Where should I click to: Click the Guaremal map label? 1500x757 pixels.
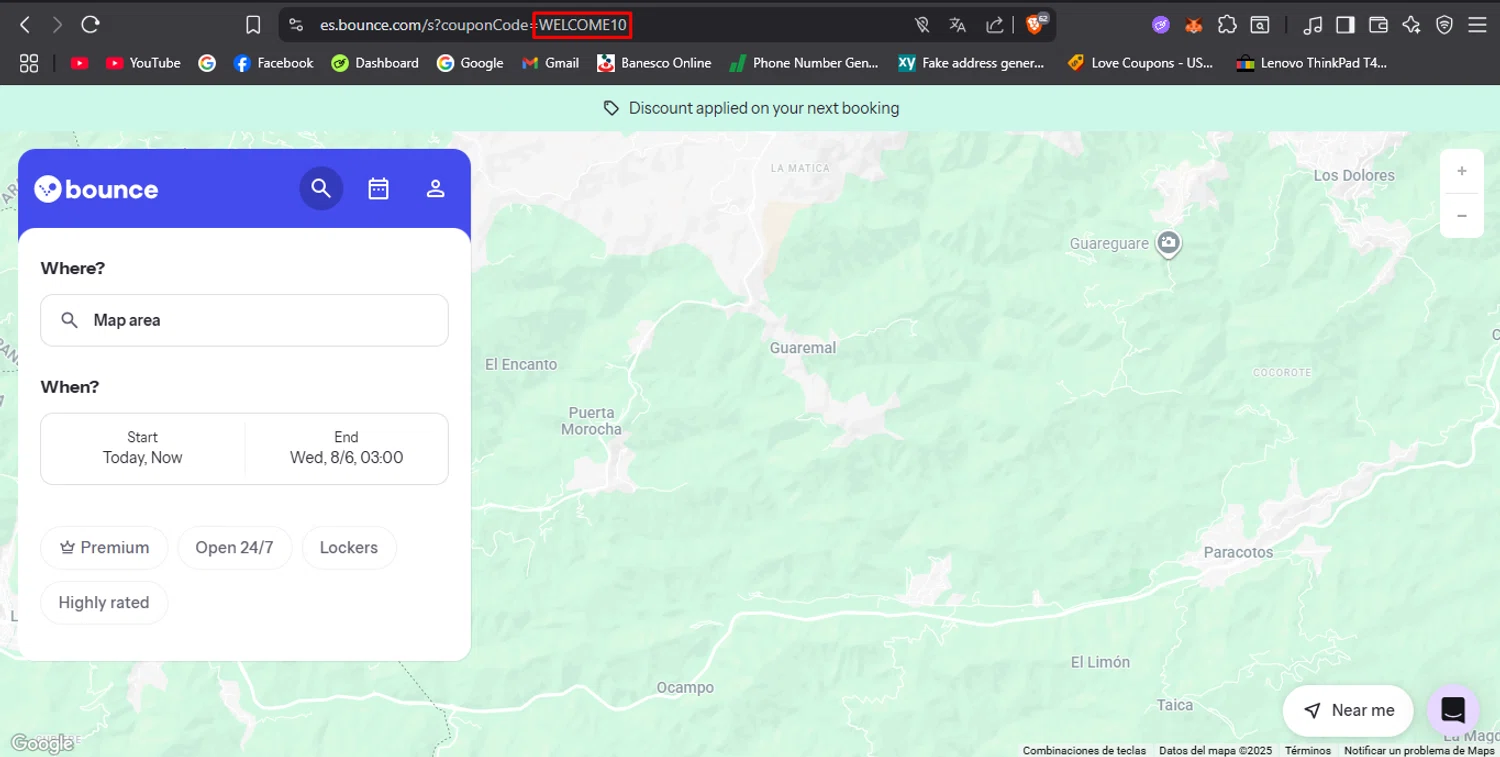pos(803,348)
